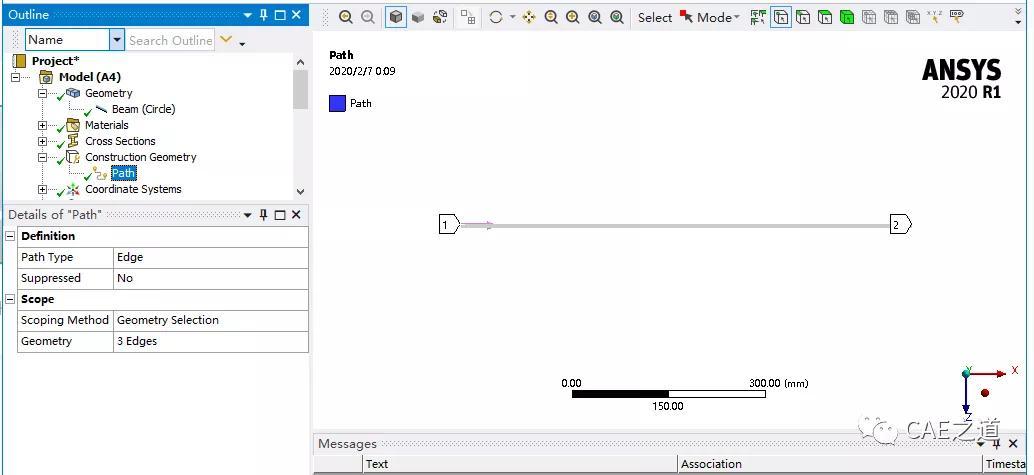Pin the Outline panel
This screenshot has height=475, width=1034.
(264, 15)
